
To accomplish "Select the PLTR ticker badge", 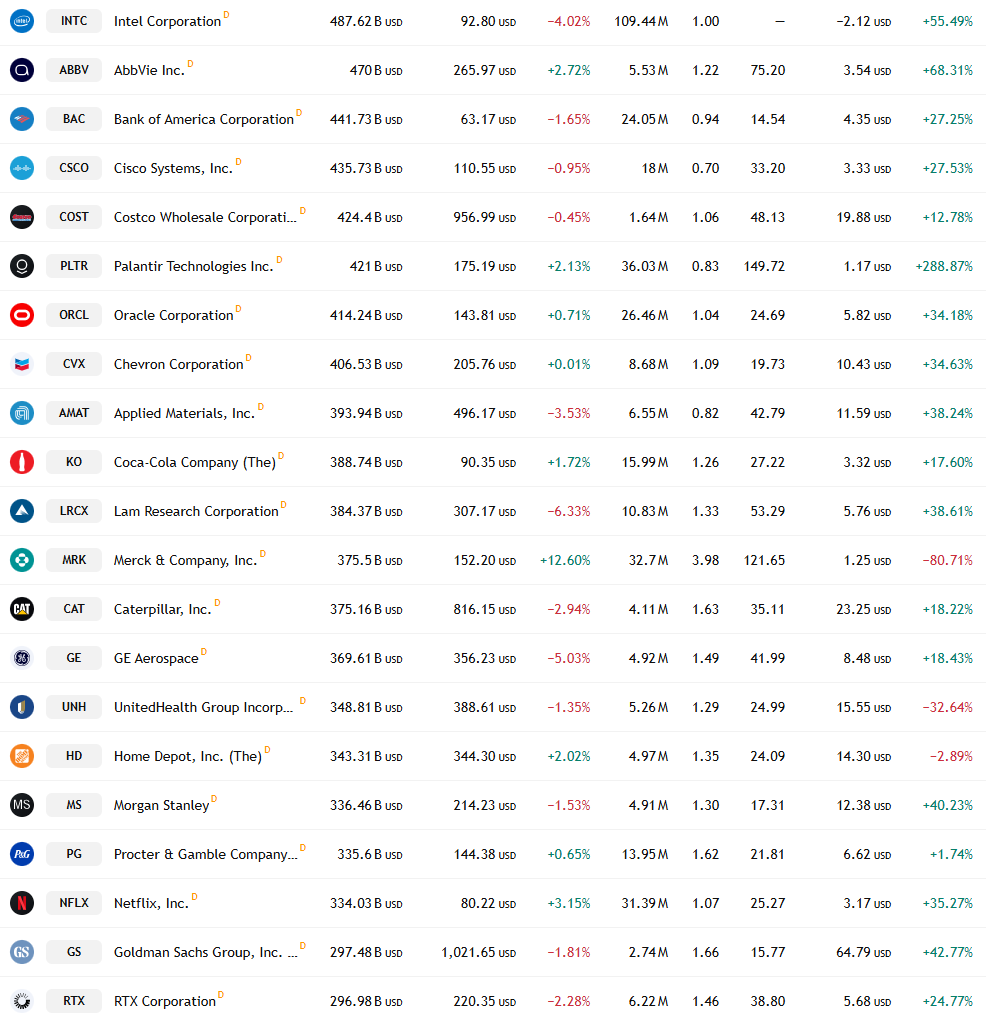I will (74, 266).
